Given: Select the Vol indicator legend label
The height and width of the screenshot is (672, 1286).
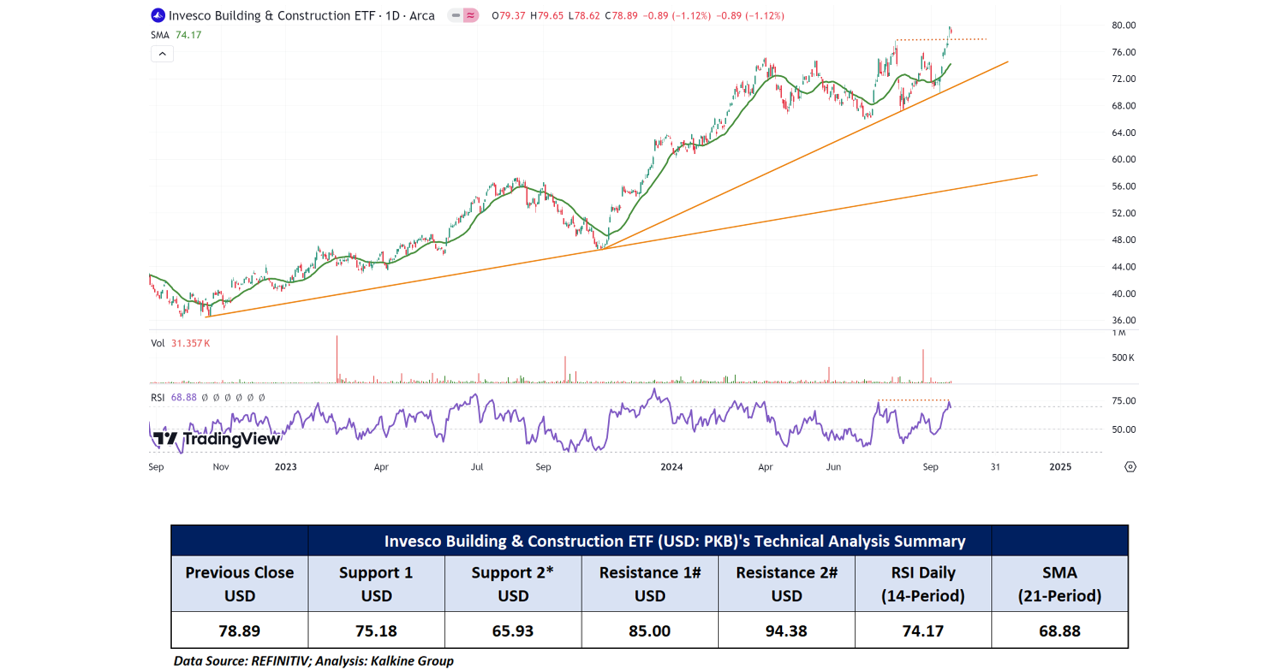Looking at the screenshot, I should 158,343.
